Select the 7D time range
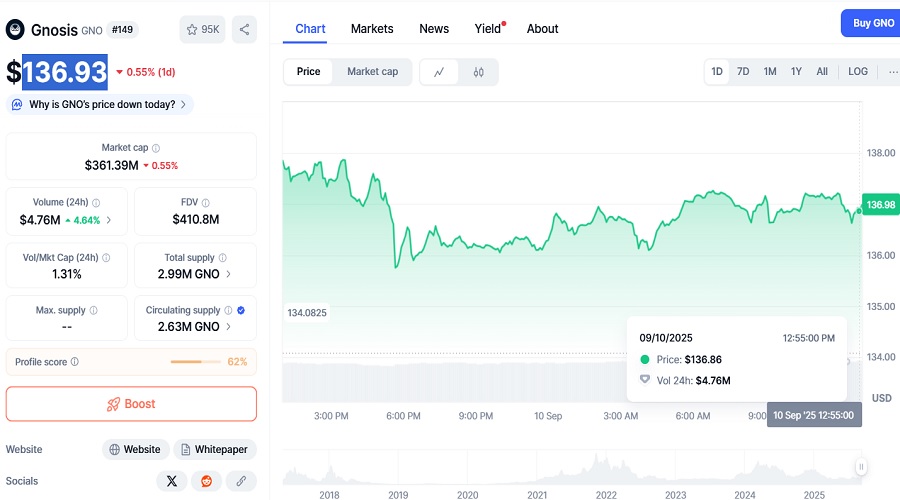The image size is (900, 500). [743, 72]
